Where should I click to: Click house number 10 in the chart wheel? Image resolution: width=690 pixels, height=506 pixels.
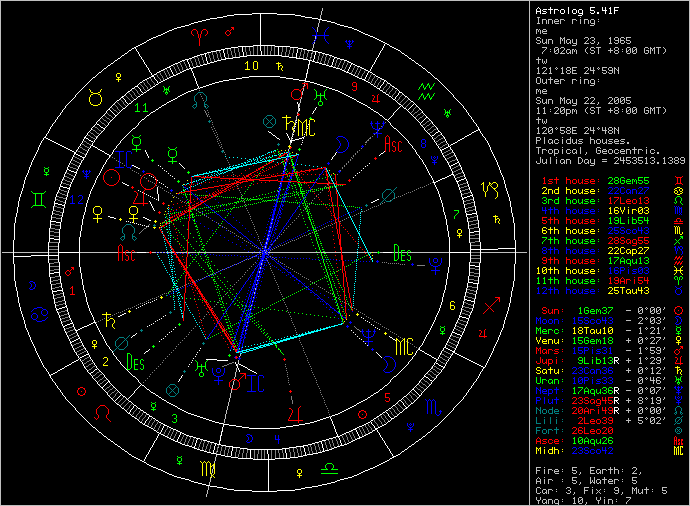point(253,66)
